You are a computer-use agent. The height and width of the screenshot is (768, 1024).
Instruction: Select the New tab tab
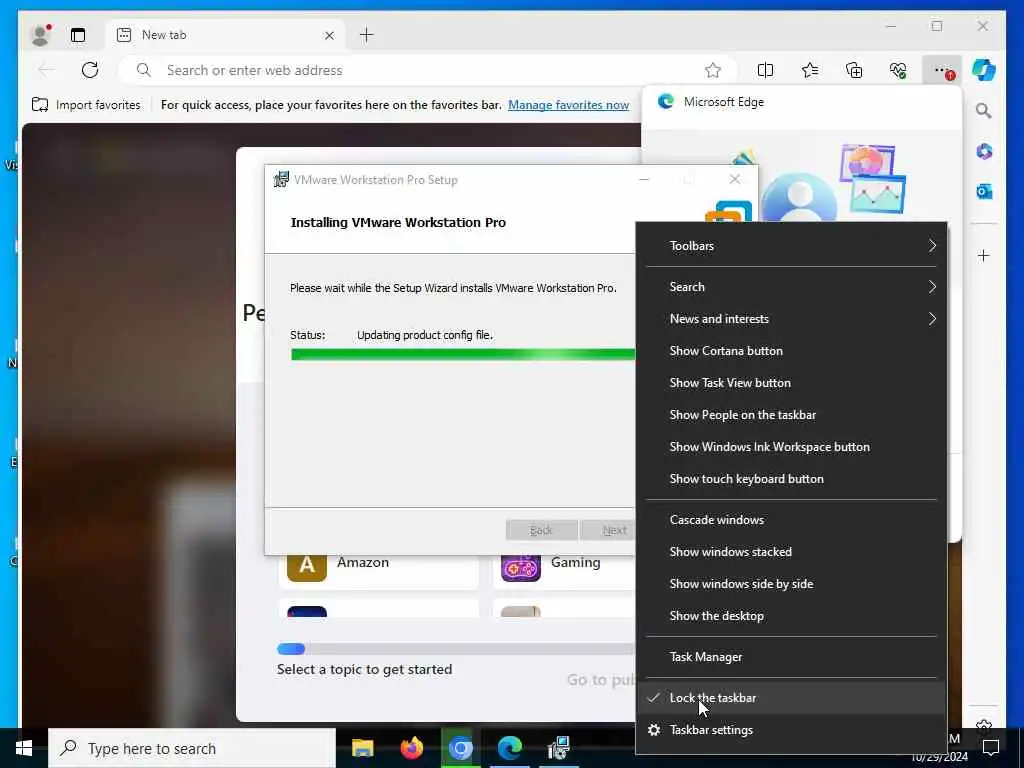pyautogui.click(x=225, y=35)
